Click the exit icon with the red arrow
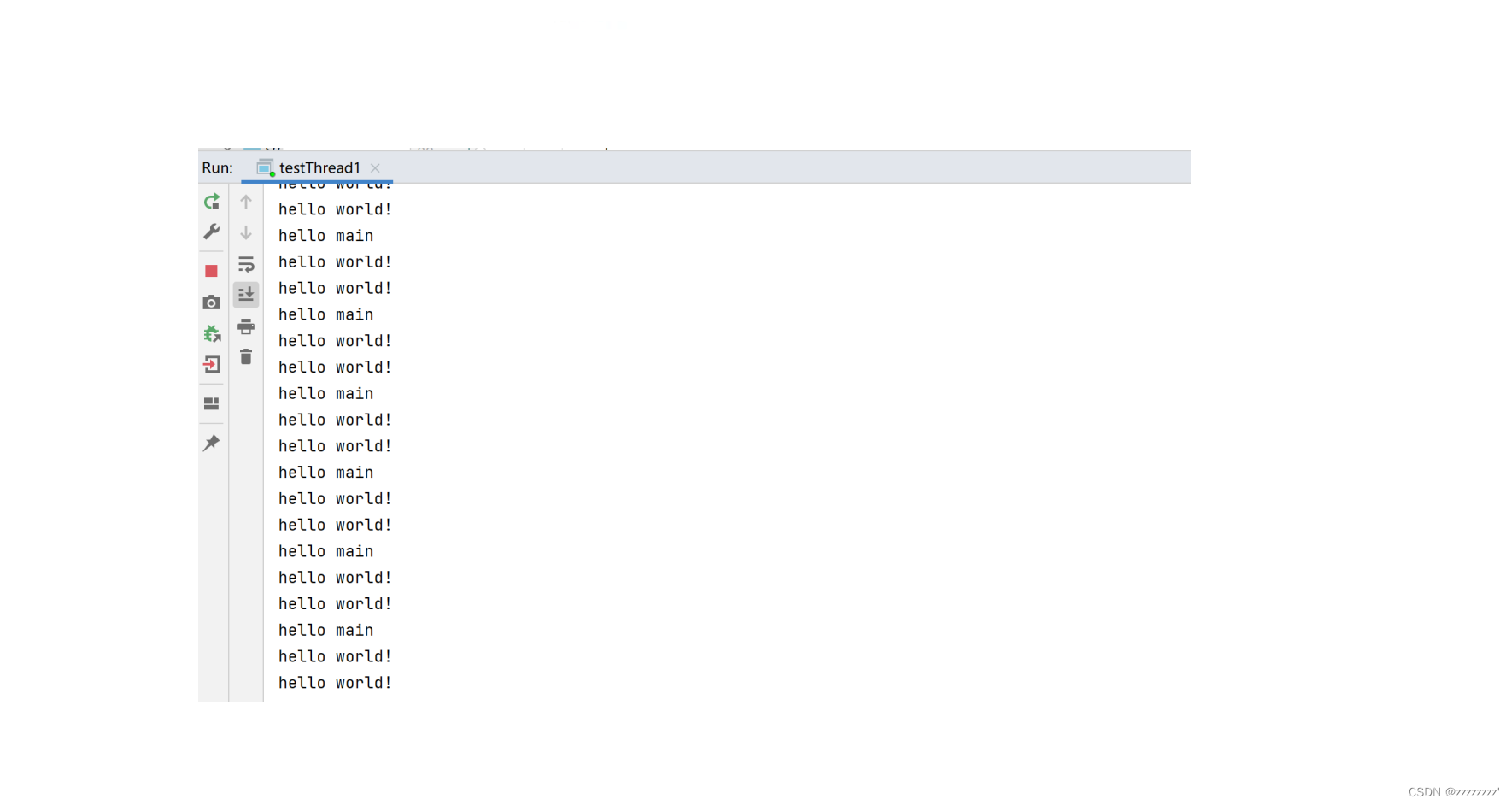Viewport: 1512px width, 805px height. tap(212, 365)
